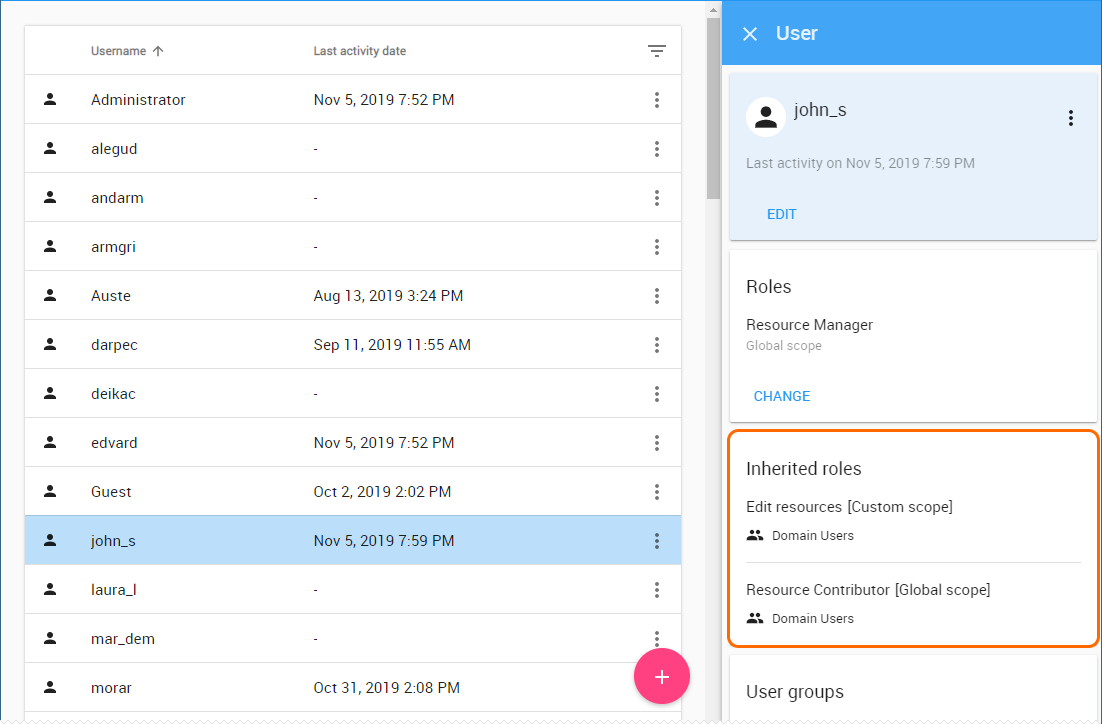1102x724 pixels.
Task: Sort by Last activity date column
Action: click(359, 51)
